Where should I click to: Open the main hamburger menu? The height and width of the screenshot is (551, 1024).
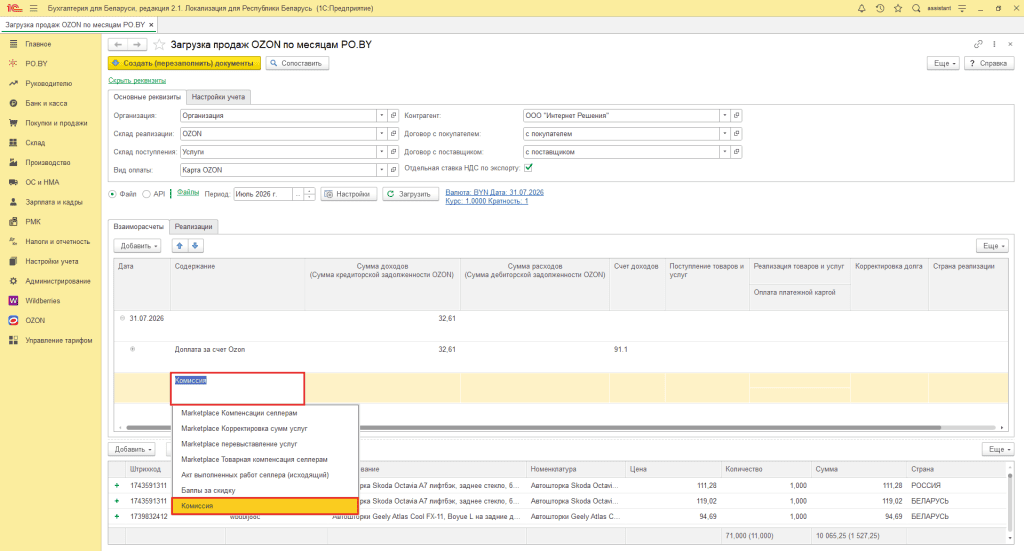pyautogui.click(x=33, y=8)
